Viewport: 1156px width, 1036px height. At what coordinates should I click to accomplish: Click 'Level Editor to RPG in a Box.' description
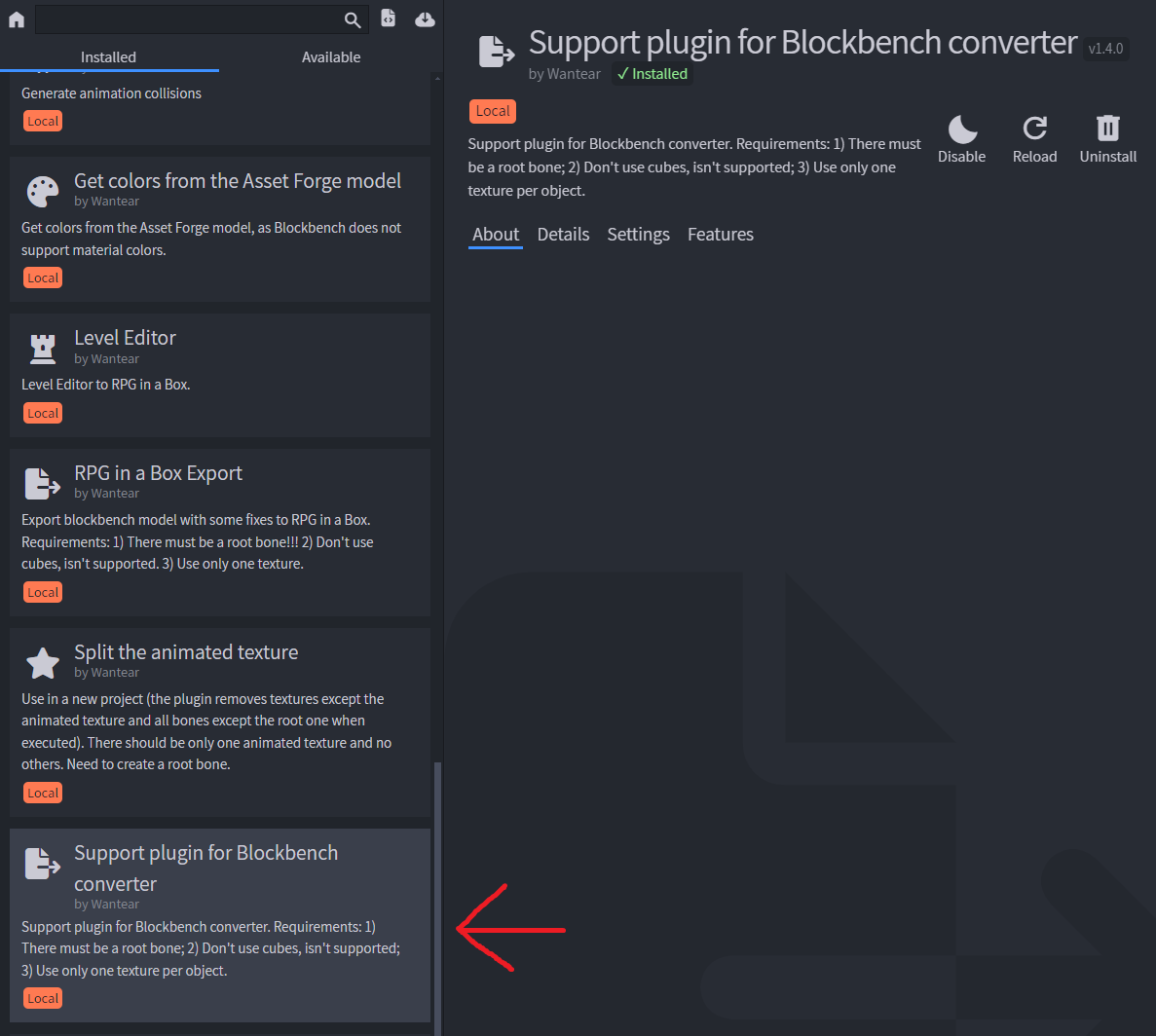(x=106, y=385)
